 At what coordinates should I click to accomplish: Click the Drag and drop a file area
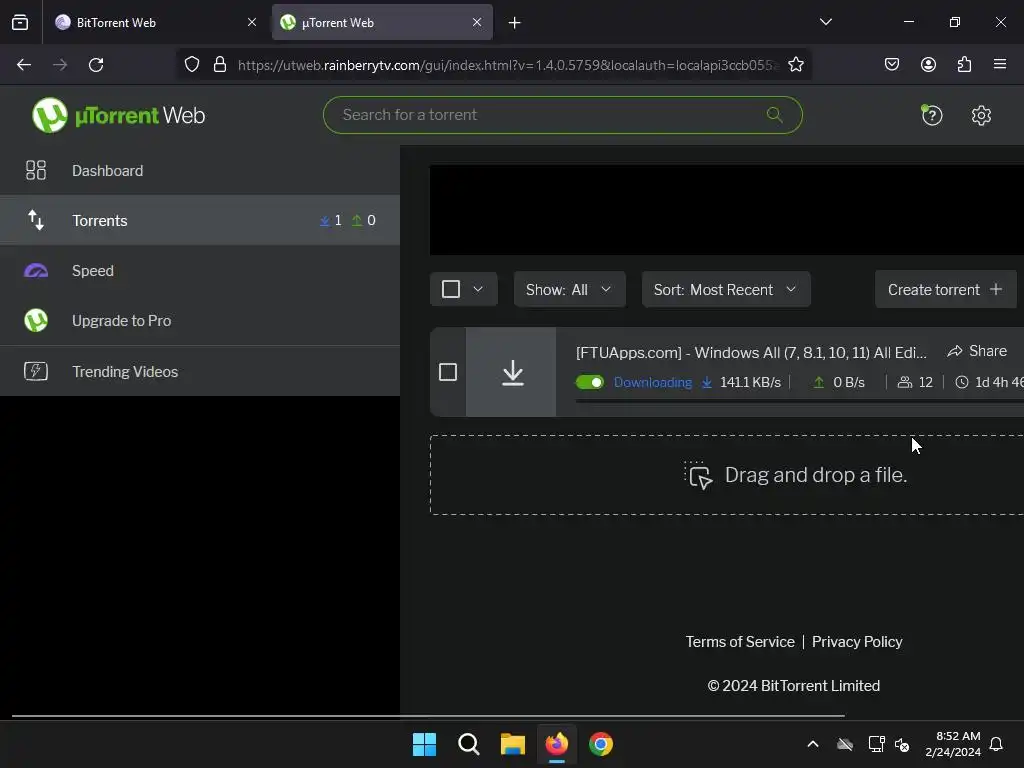tap(726, 475)
